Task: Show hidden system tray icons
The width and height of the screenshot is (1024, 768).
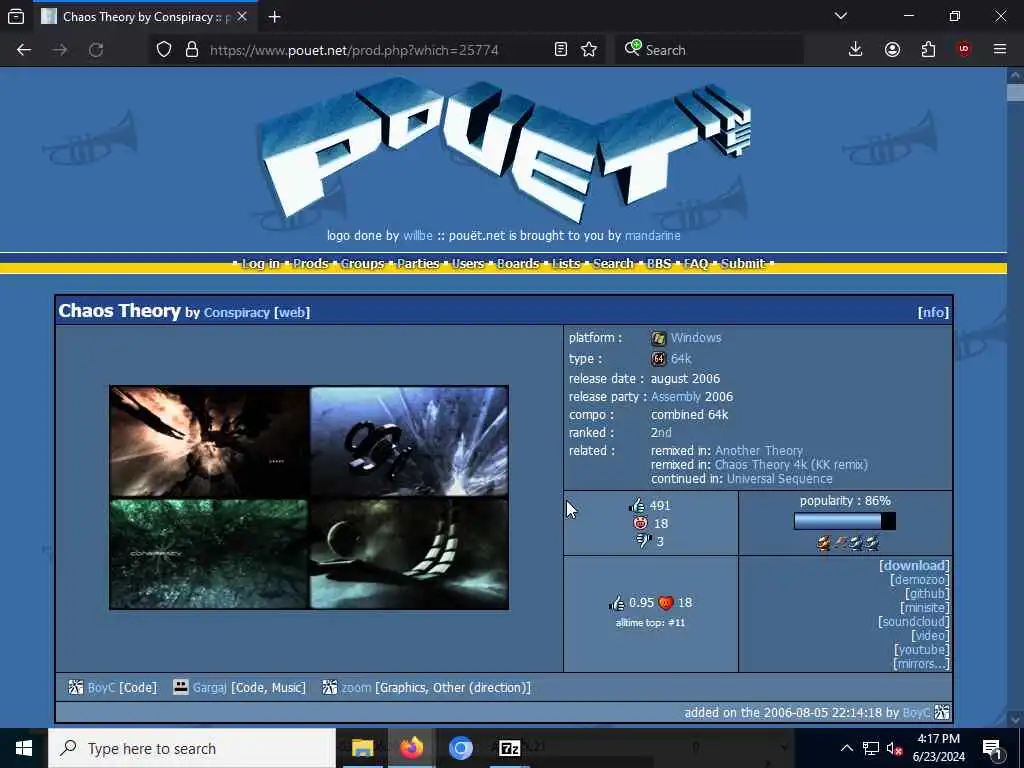Action: tap(846, 748)
